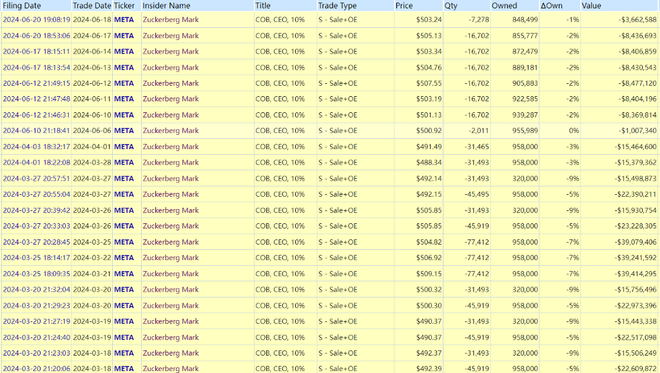Open filing dated 2024-06-10 21:18:41

click(x=36, y=131)
